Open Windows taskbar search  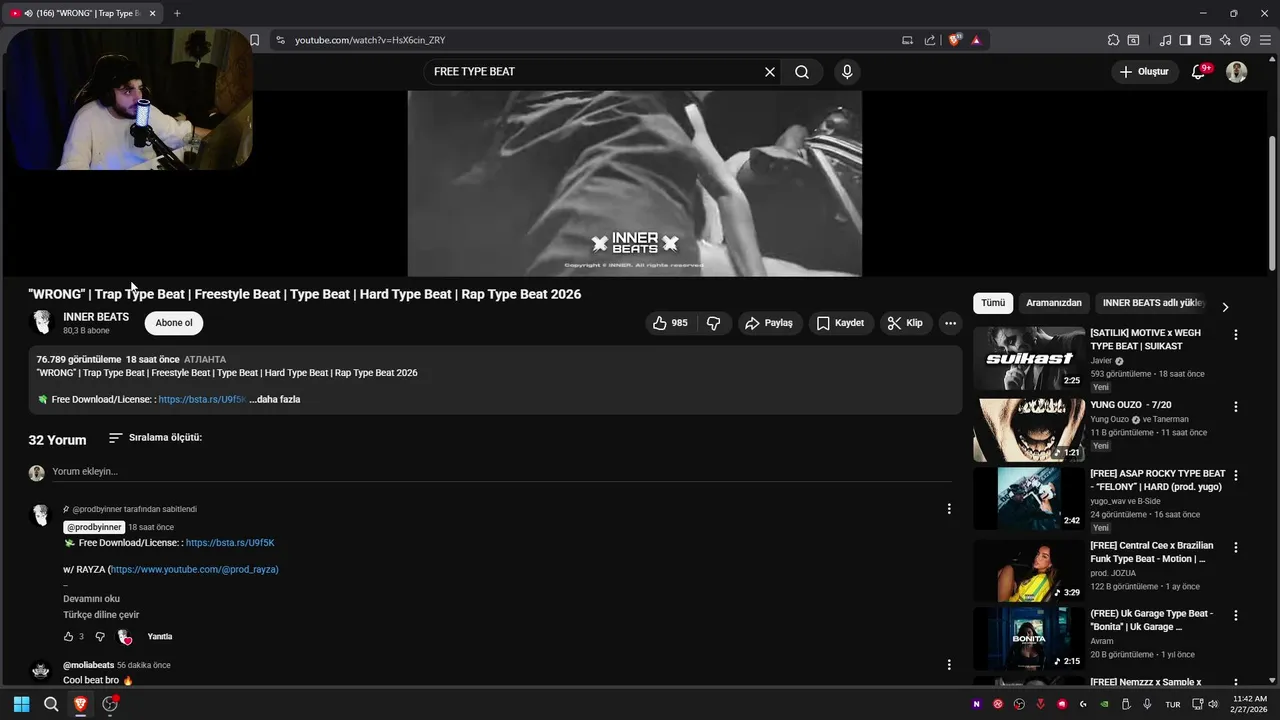click(51, 704)
